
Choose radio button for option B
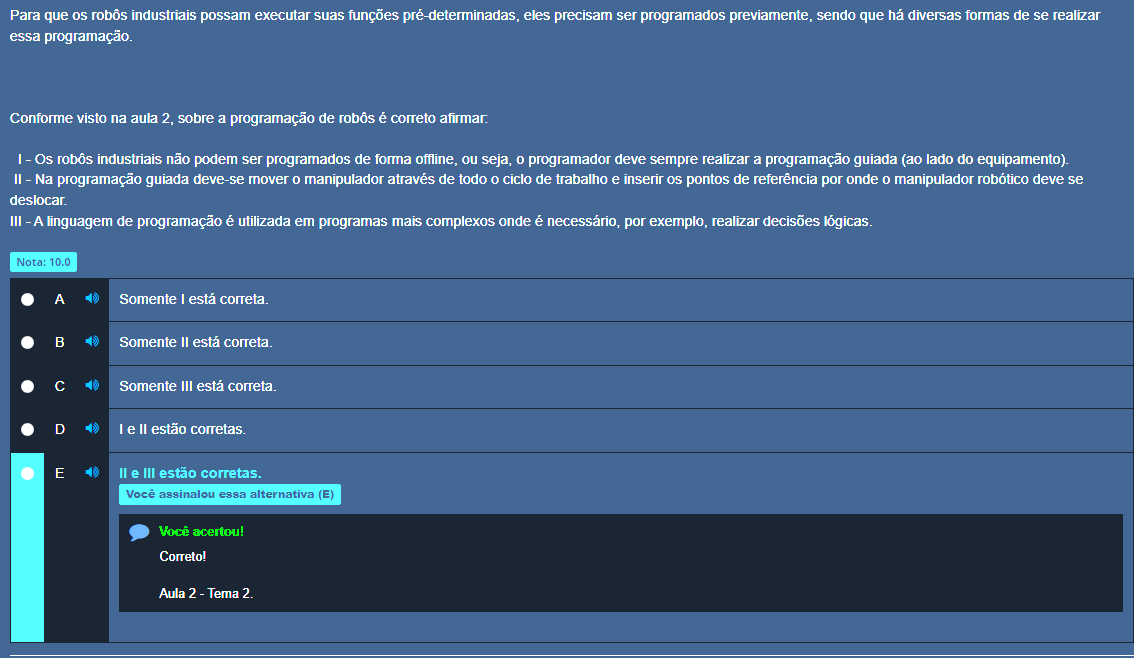tap(28, 342)
